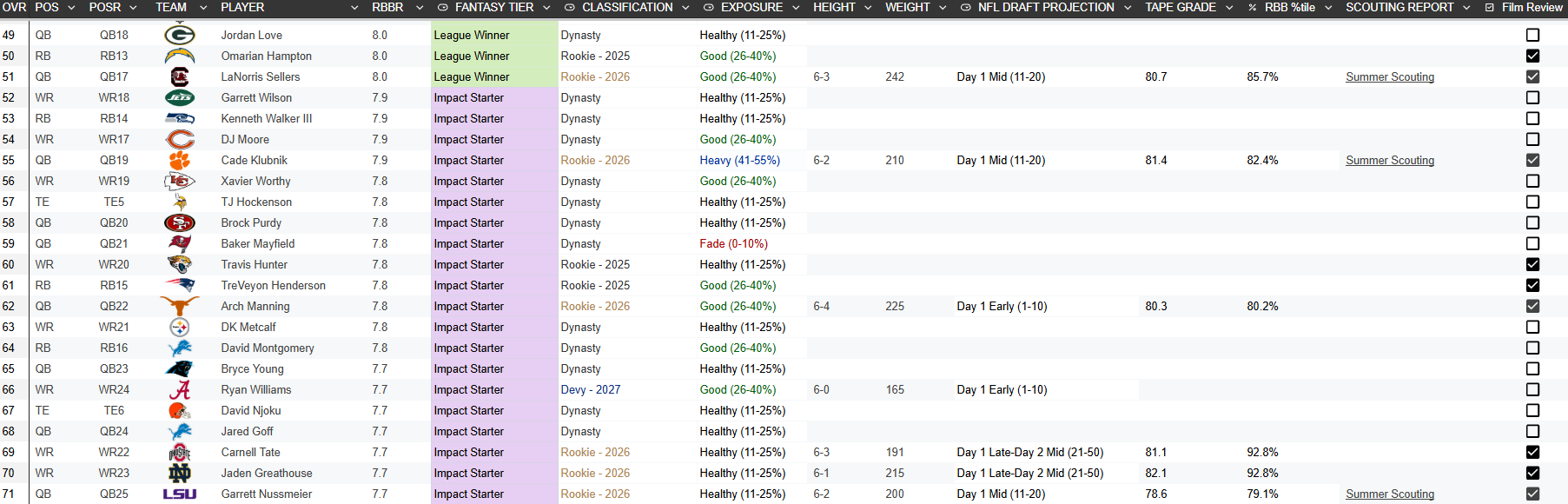Screen dimensions: 1568x504
Task: Open the FANTASY TIER column filter dropdown
Action: [546, 7]
